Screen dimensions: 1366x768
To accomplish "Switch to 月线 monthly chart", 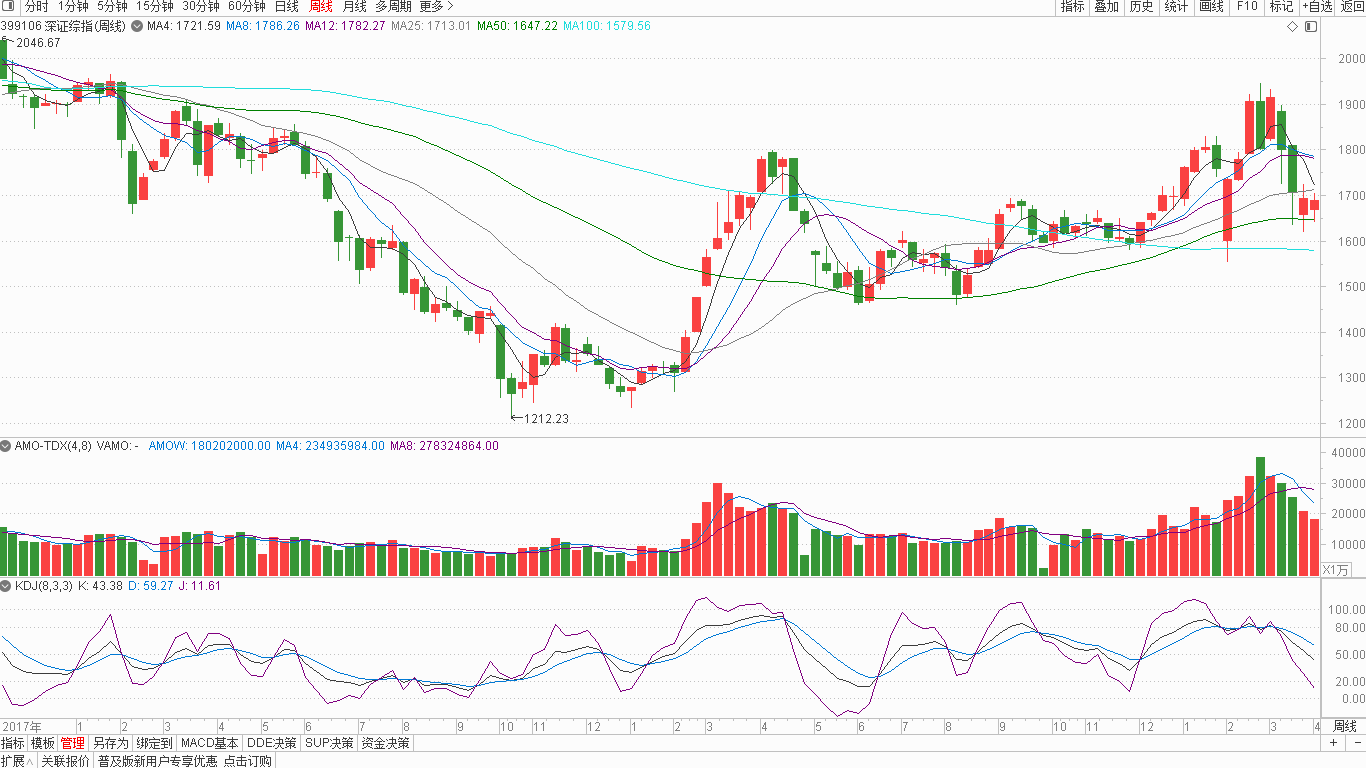I will click(x=355, y=7).
